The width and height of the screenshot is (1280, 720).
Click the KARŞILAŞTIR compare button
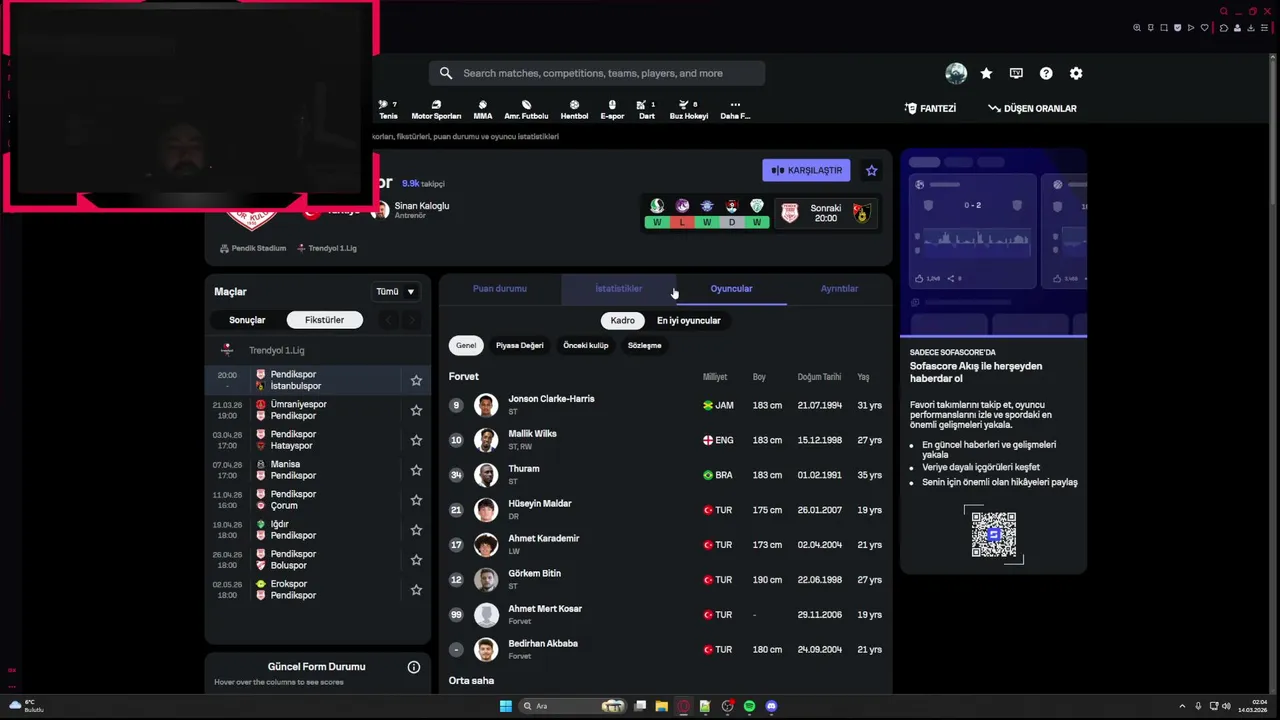coord(806,170)
